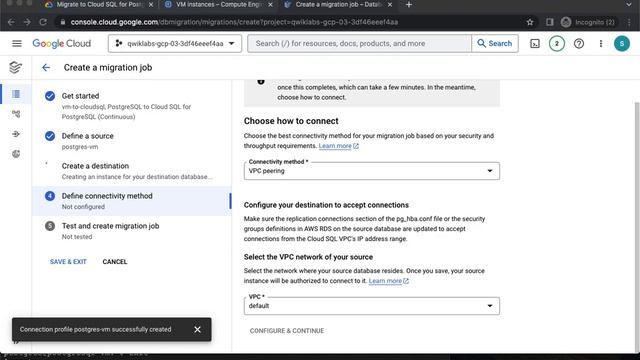Select the Get started step
The width and height of the screenshot is (640, 360).
(131, 106)
